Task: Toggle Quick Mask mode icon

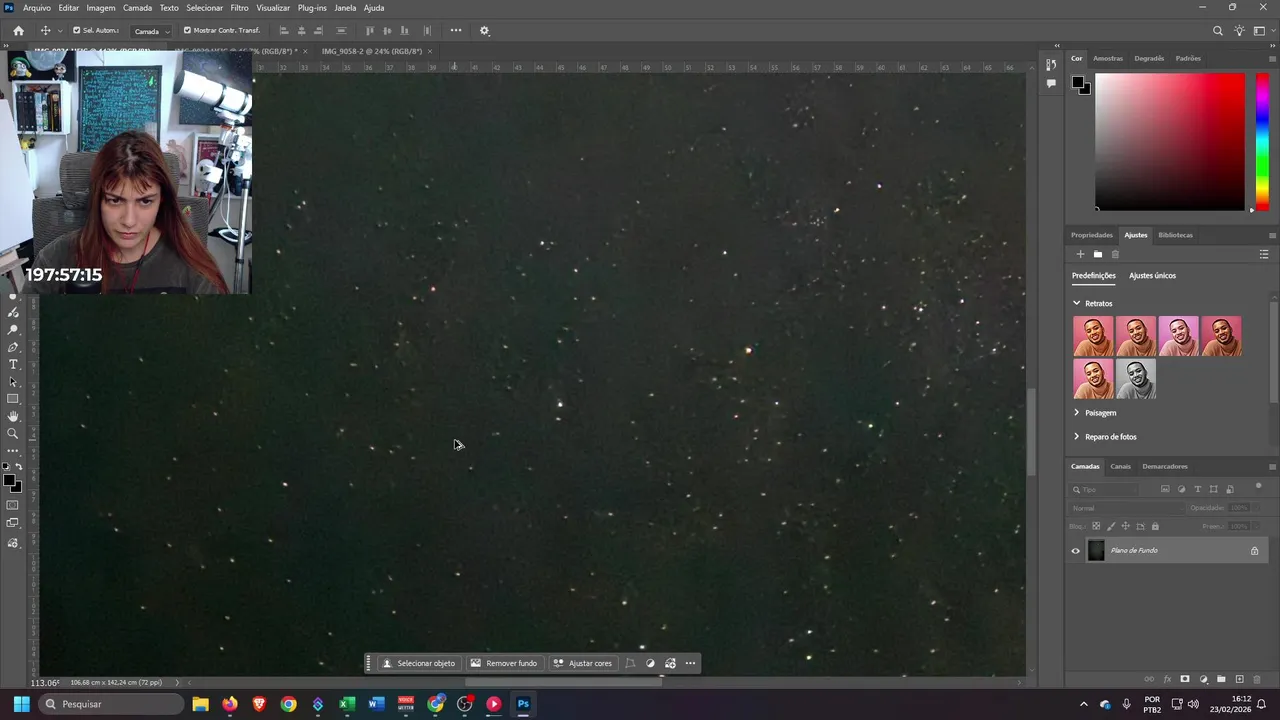Action: [13, 505]
